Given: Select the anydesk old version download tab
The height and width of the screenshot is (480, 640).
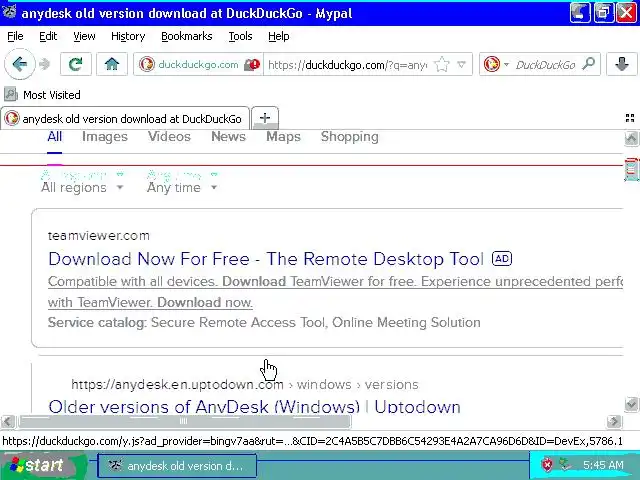Looking at the screenshot, I should tap(125, 118).
